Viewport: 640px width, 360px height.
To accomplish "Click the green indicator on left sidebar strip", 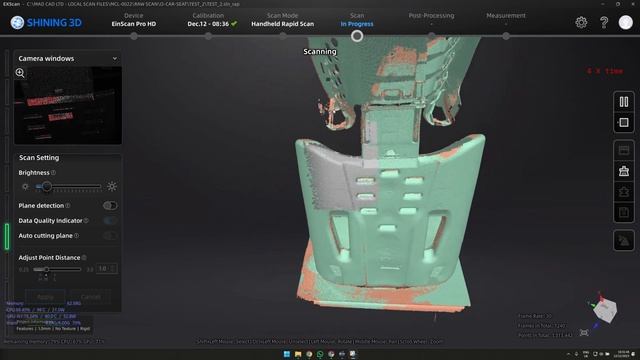I will pos(7,236).
